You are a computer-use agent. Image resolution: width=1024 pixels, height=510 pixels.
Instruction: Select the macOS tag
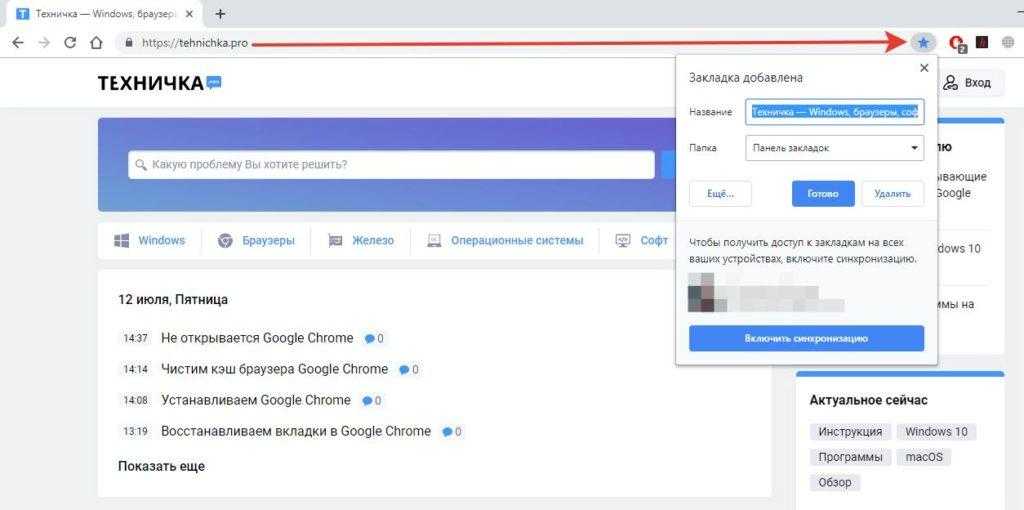coord(924,457)
